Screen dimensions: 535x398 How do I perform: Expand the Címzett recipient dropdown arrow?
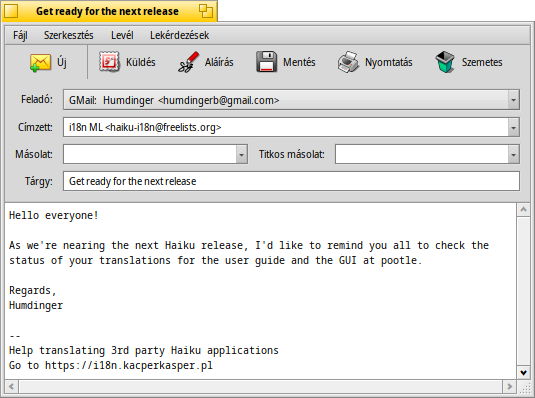(513, 127)
